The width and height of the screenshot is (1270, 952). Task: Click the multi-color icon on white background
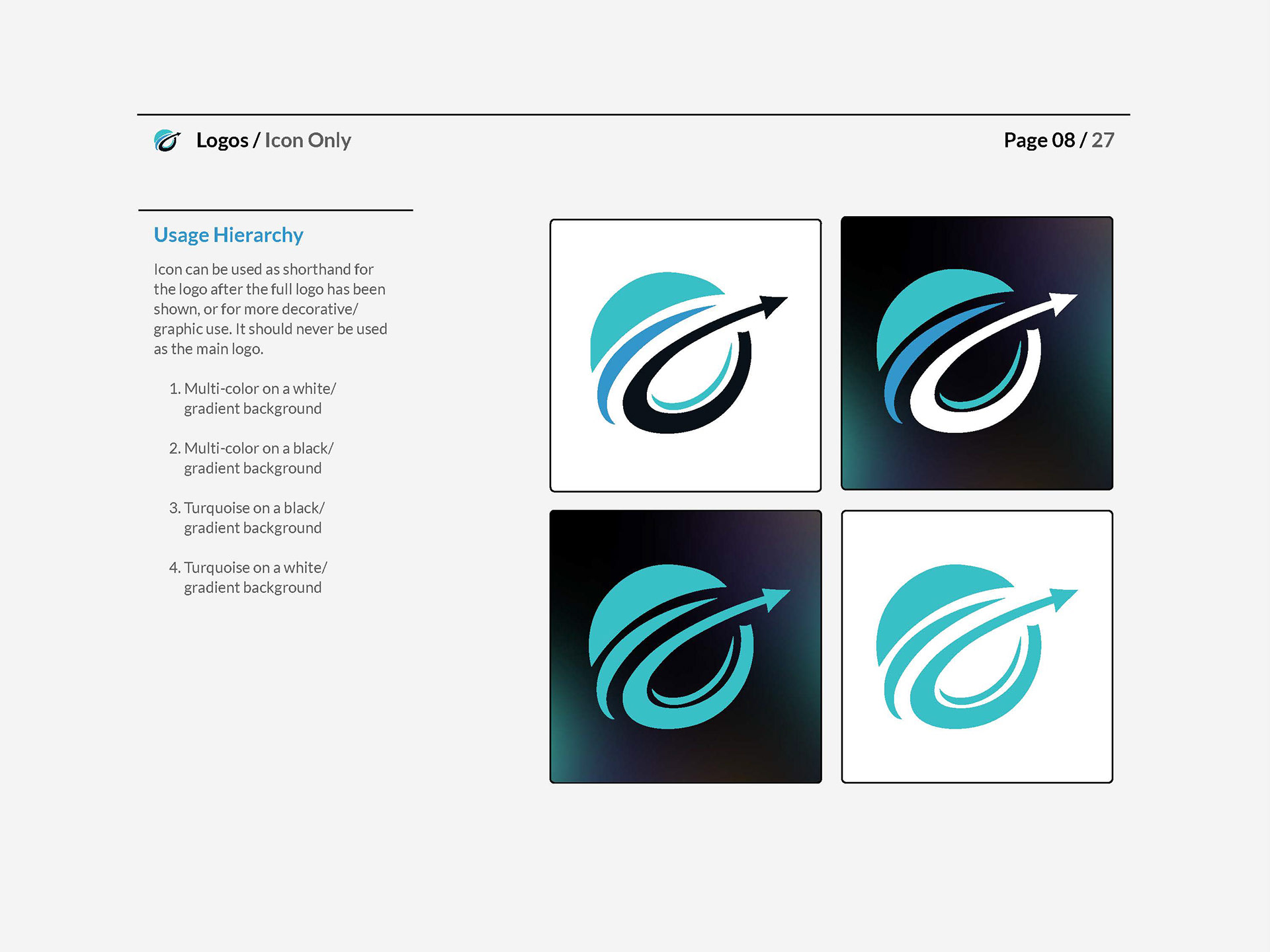685,356
